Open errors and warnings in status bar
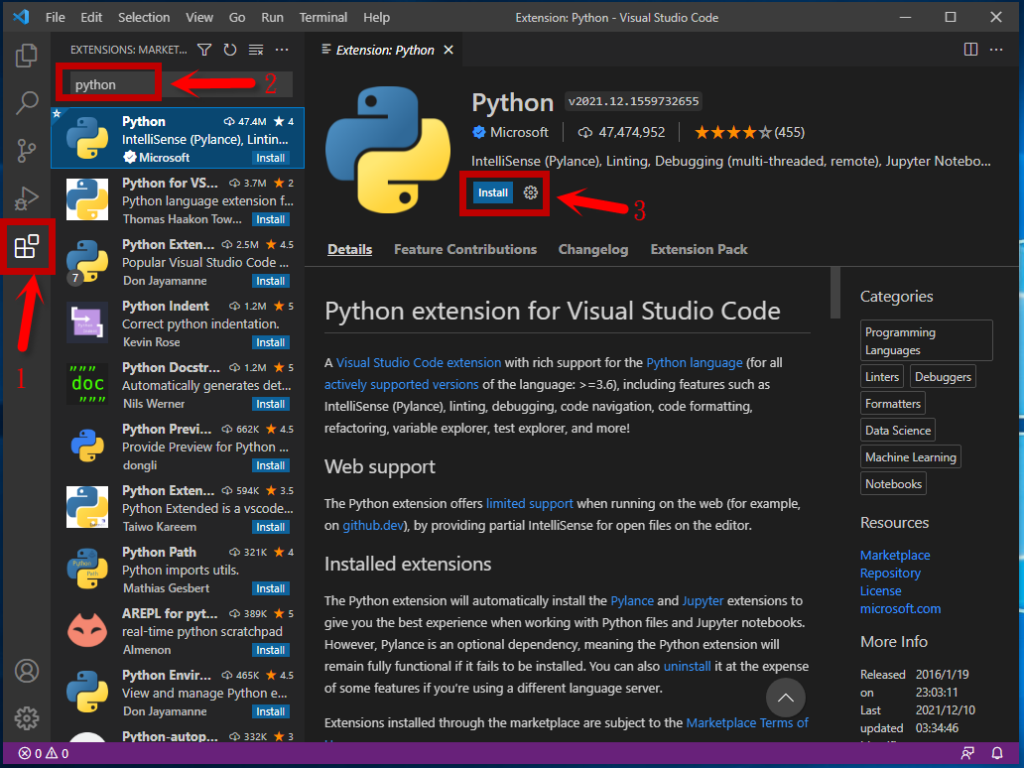Image resolution: width=1024 pixels, height=768 pixels. pos(43,754)
